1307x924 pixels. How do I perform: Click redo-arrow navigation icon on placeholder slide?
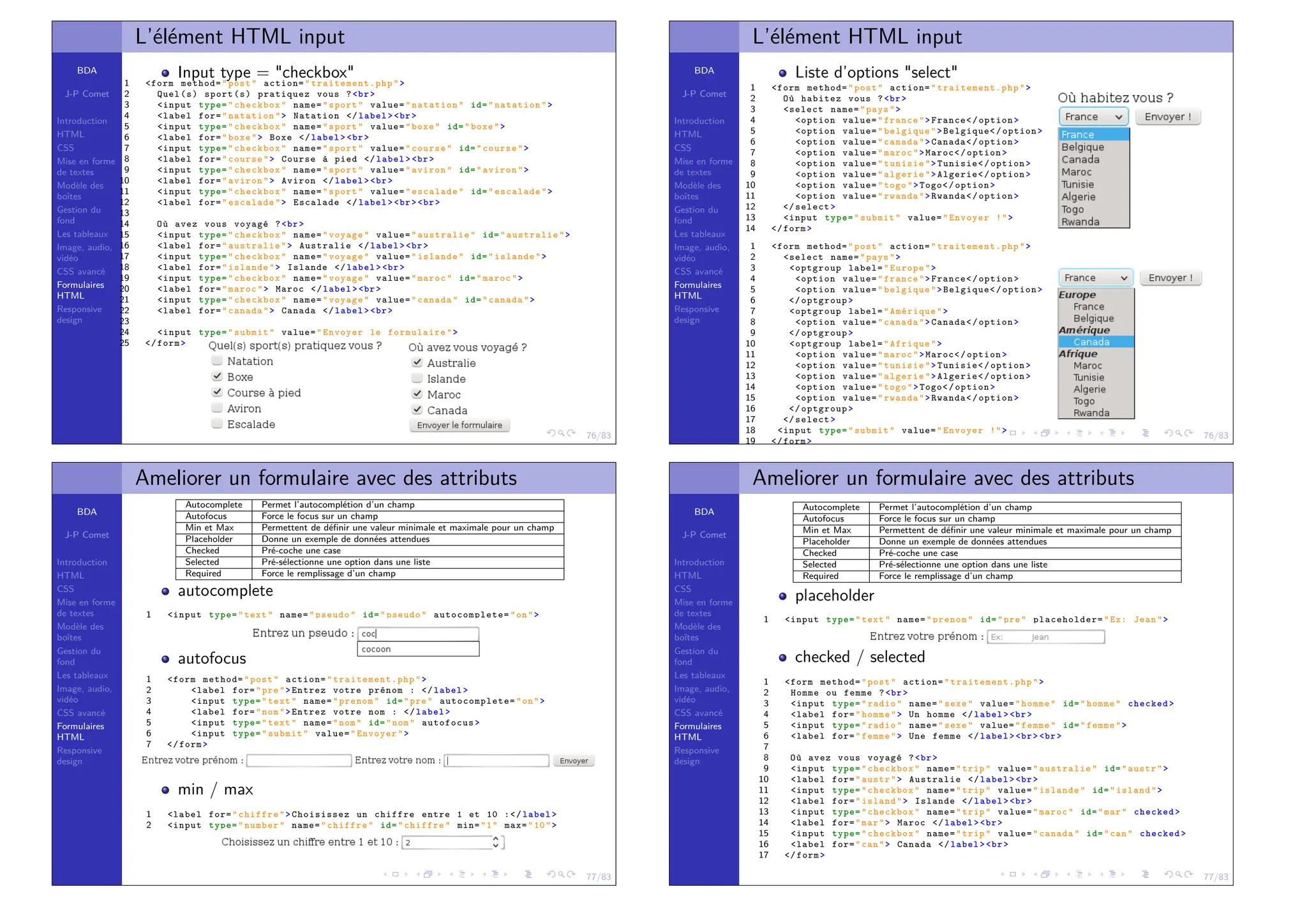tap(1188, 874)
